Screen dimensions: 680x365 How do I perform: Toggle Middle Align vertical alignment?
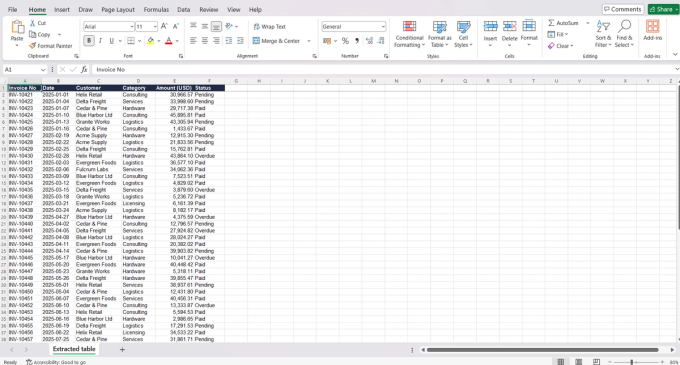[x=205, y=26]
